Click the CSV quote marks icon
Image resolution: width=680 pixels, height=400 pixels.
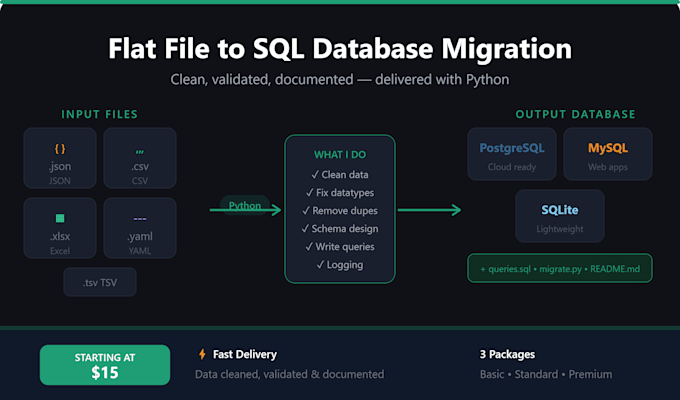pyautogui.click(x=140, y=151)
